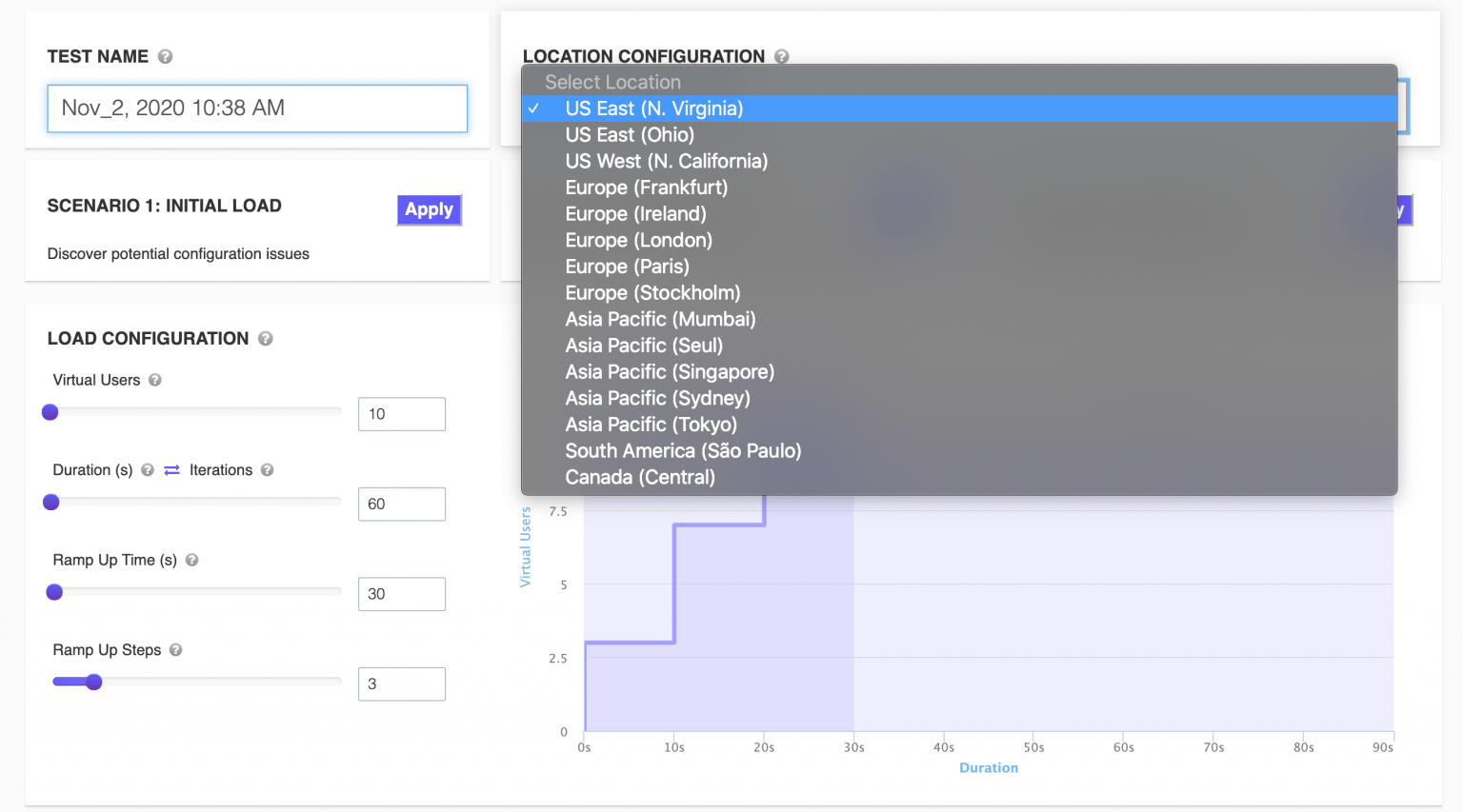Viewport: 1463px width, 812px height.
Task: Choose Europe (Frankfurt) from location list
Action: [646, 188]
